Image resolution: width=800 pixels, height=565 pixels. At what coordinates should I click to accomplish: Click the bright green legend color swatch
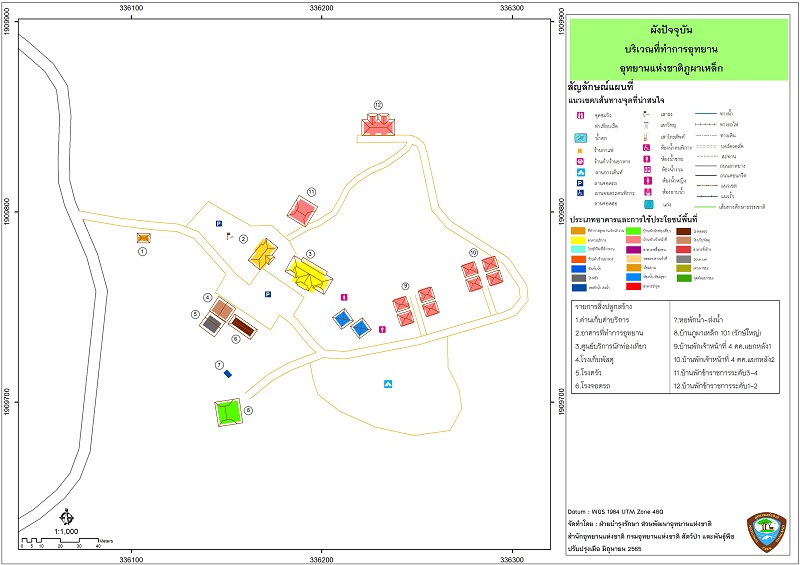[x=634, y=231]
